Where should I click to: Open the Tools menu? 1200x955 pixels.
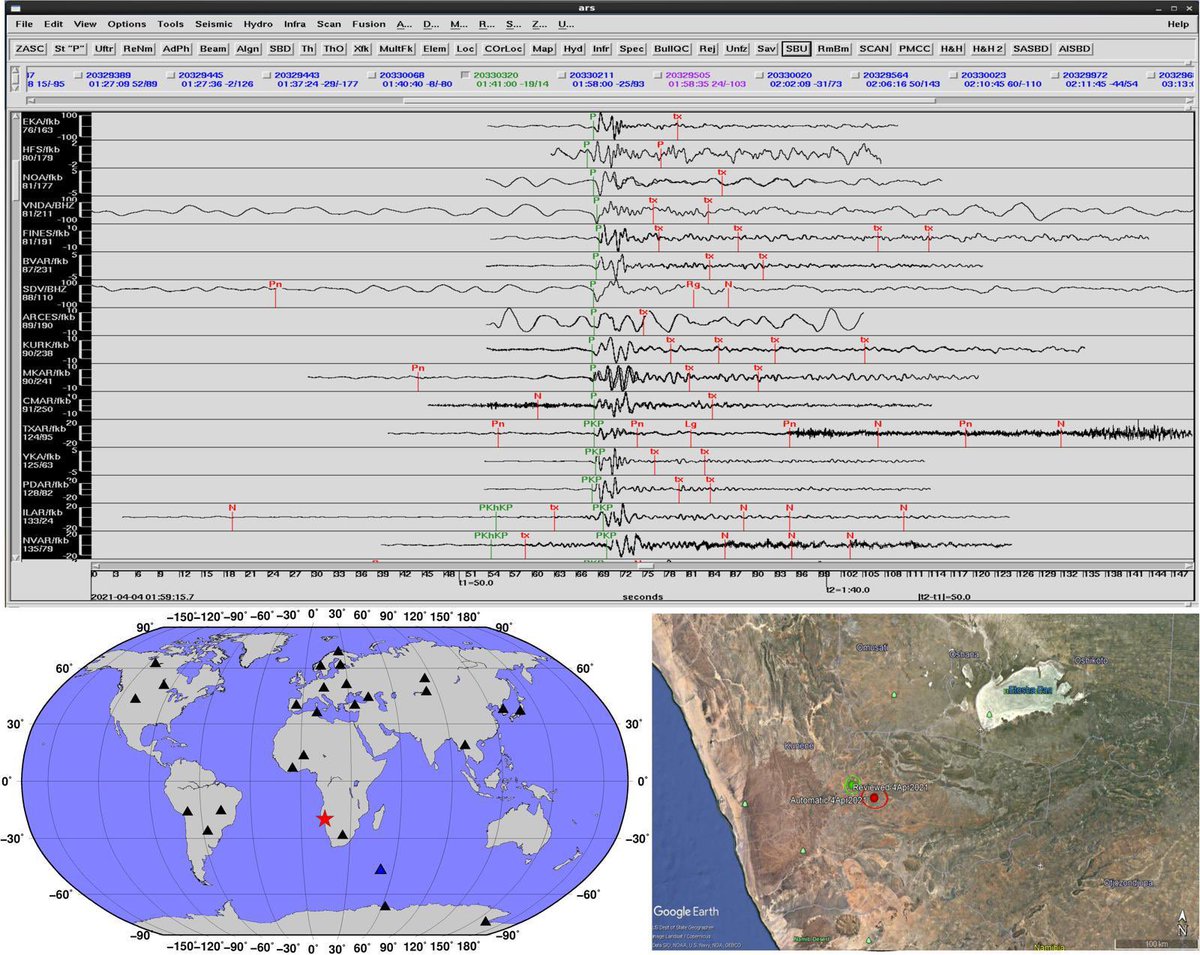tap(170, 23)
